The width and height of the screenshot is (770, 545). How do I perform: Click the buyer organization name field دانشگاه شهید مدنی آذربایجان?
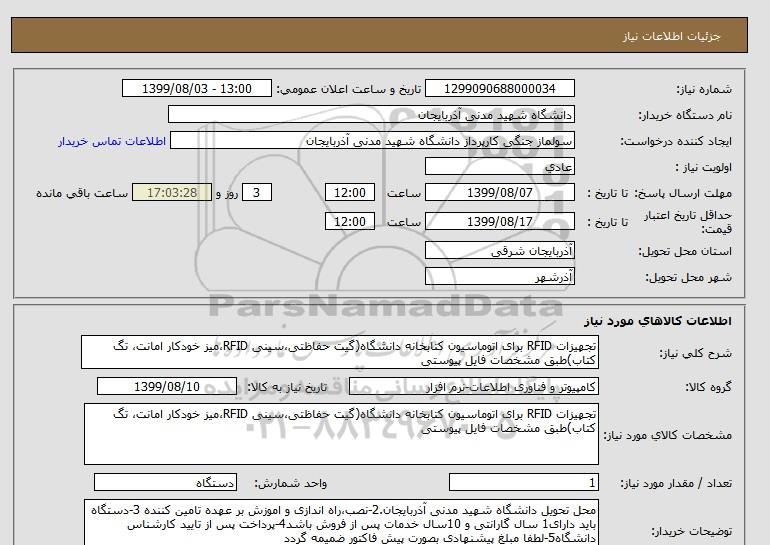[x=371, y=114]
